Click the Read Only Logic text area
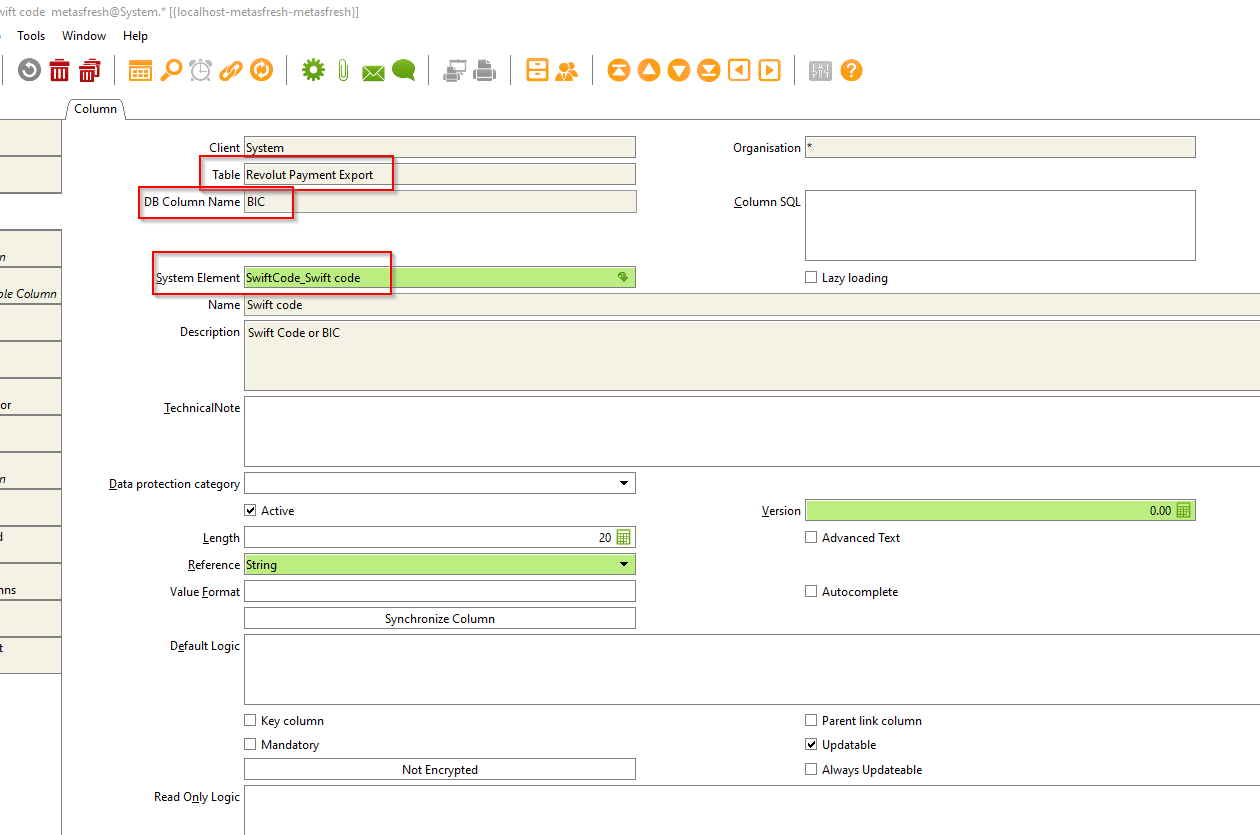The image size is (1260, 835). [752, 810]
